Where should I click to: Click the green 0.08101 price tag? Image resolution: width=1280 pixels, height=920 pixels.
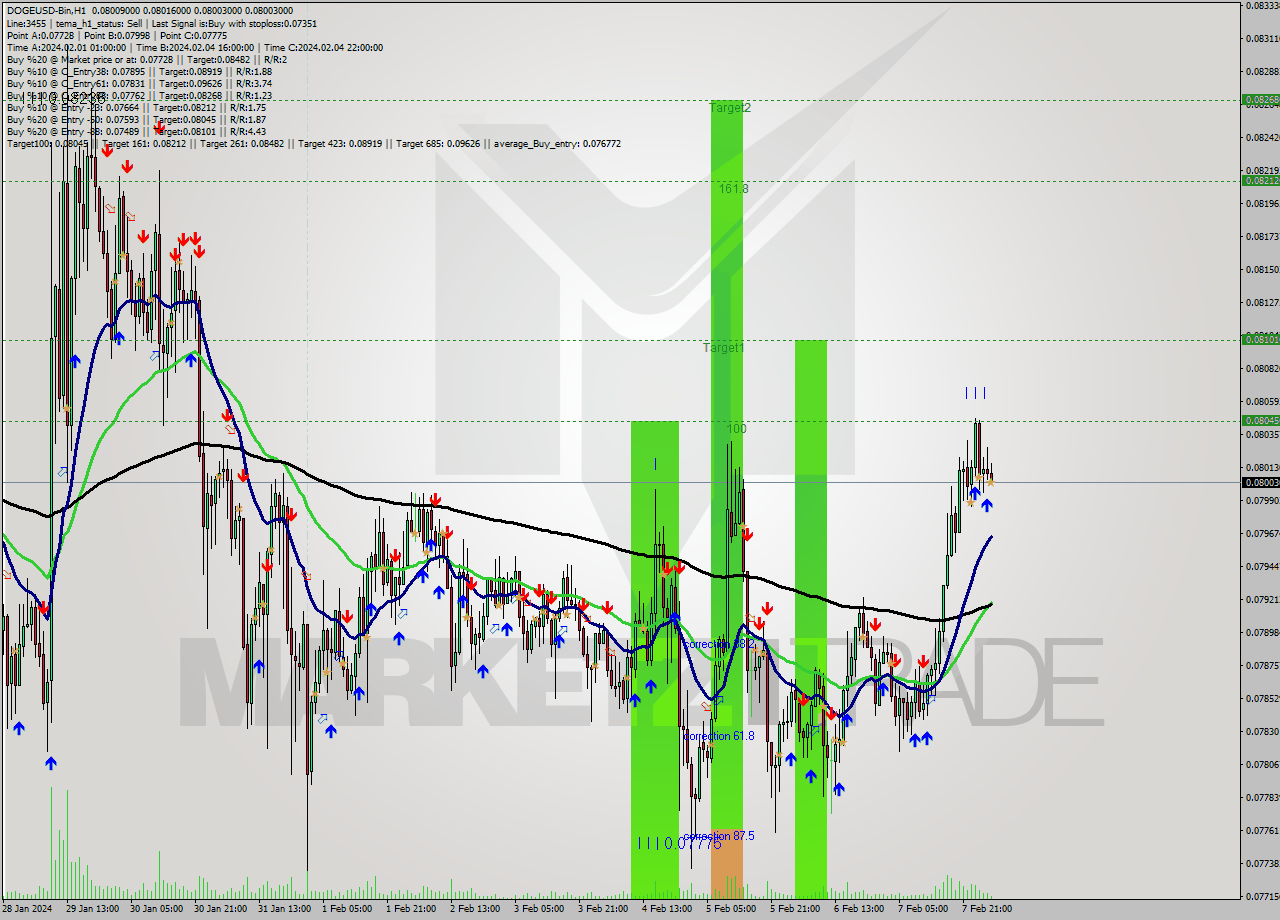coord(1259,340)
